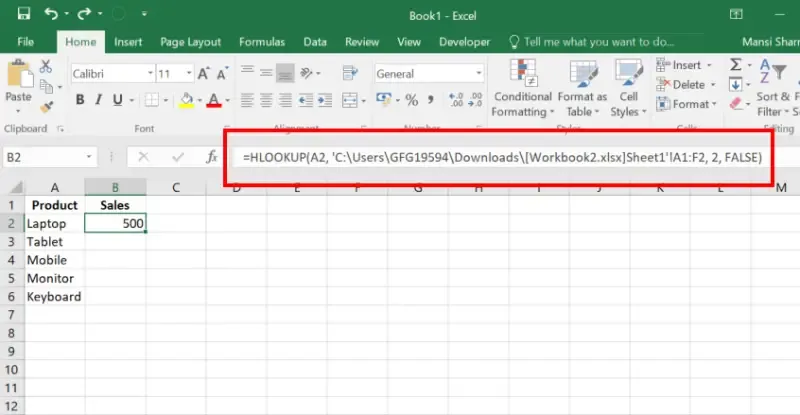Open the Data tab

(315, 42)
